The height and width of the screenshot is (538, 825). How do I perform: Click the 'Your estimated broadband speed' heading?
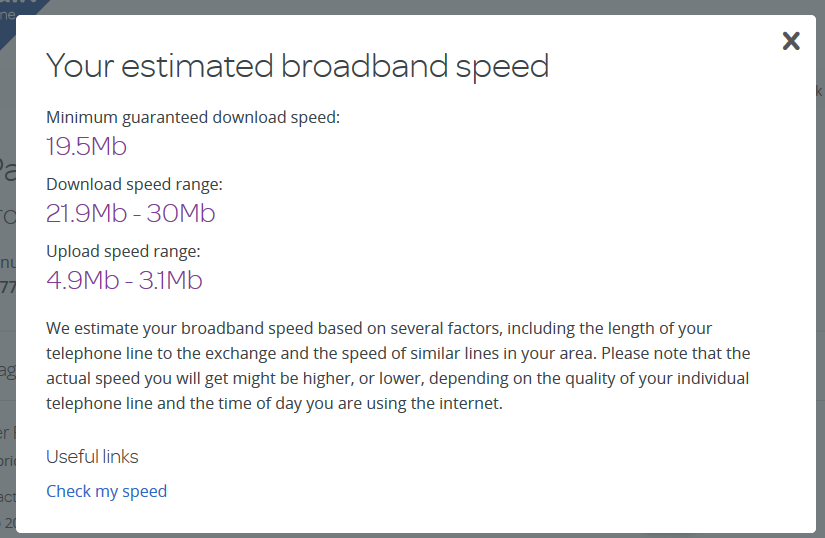pos(297,66)
